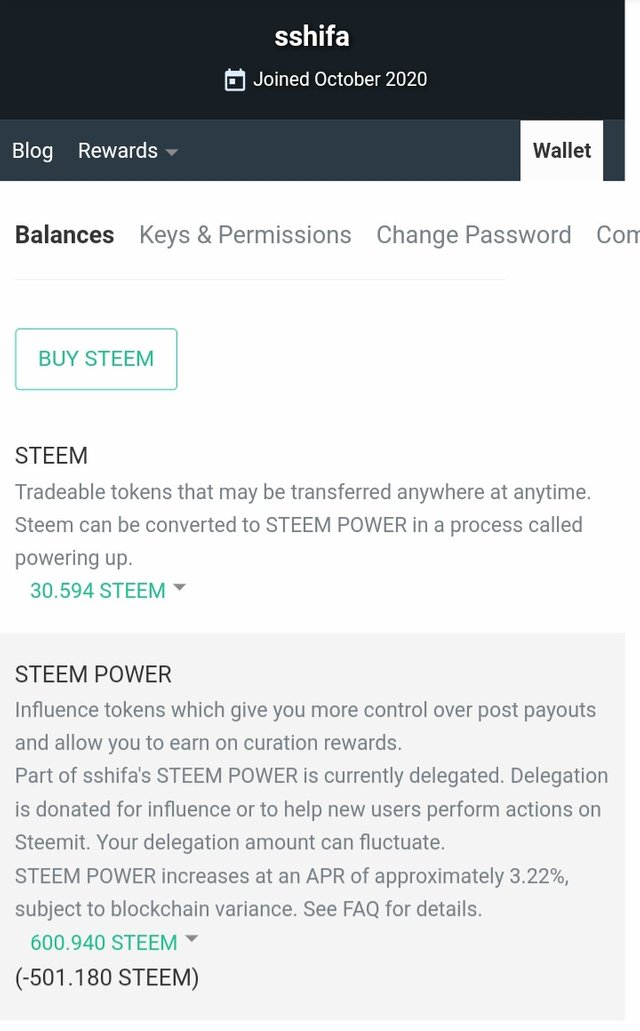Image resolution: width=640 pixels, height=1031 pixels.
Task: Click the sshifa username heading
Action: click(x=312, y=37)
